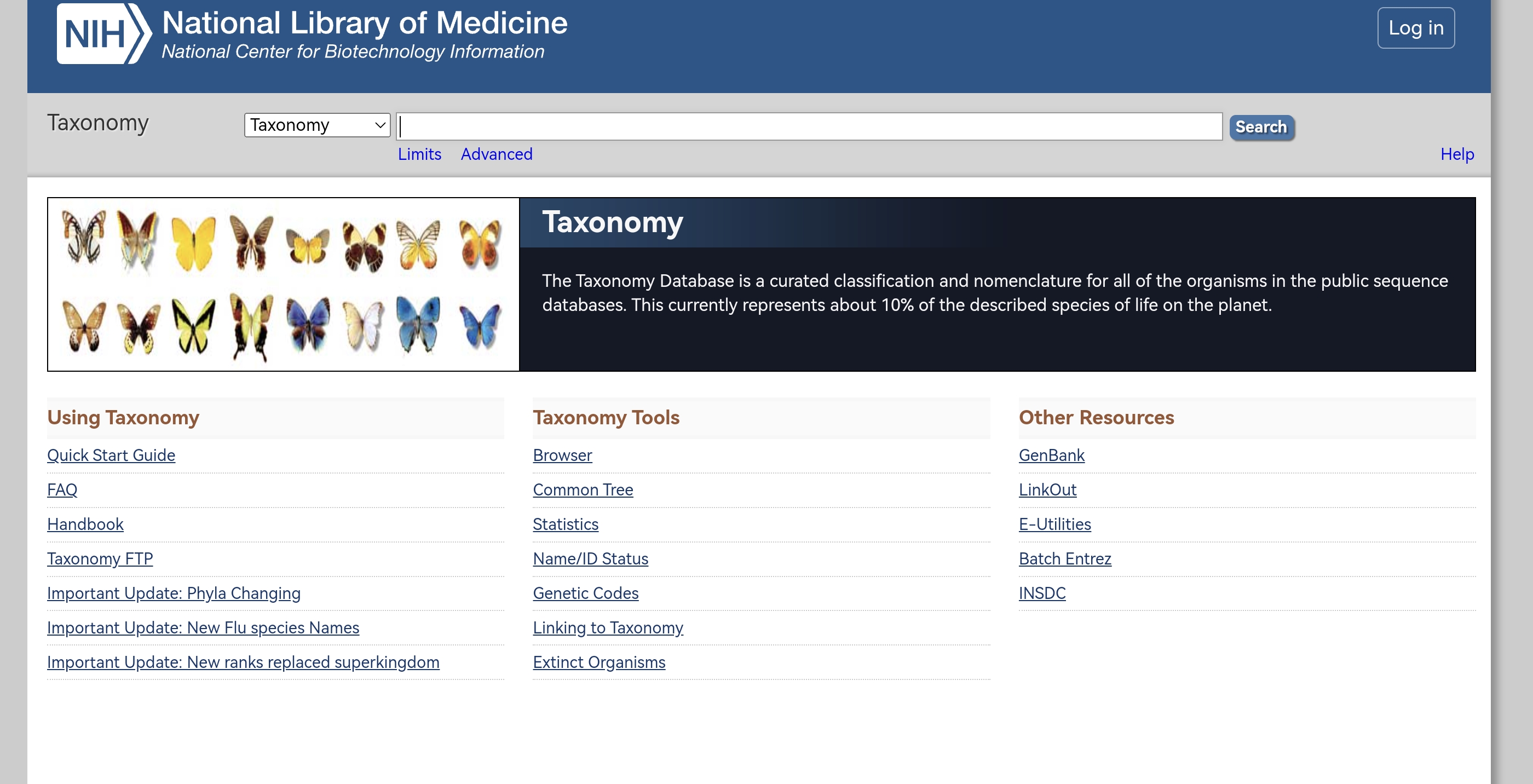Click the Help link
The image size is (1533, 784).
coord(1456,154)
